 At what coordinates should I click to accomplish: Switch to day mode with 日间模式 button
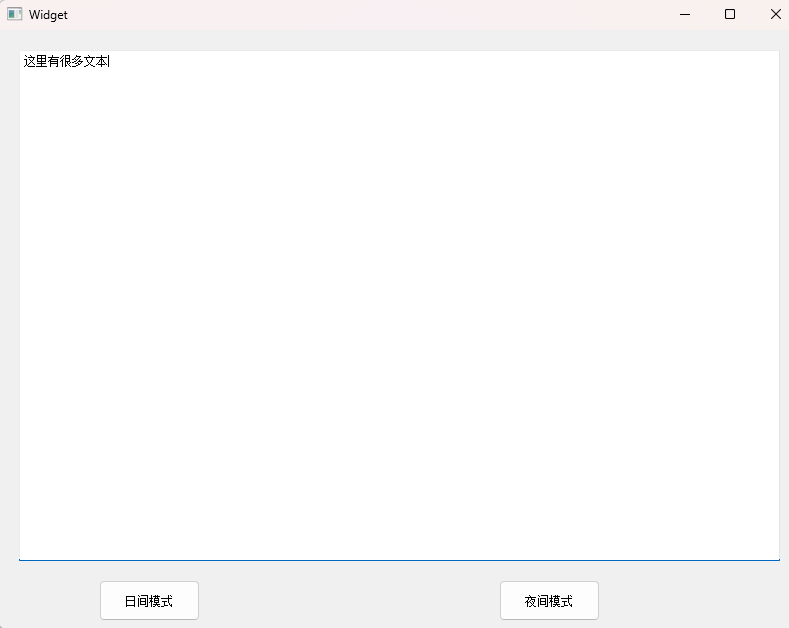tap(149, 600)
